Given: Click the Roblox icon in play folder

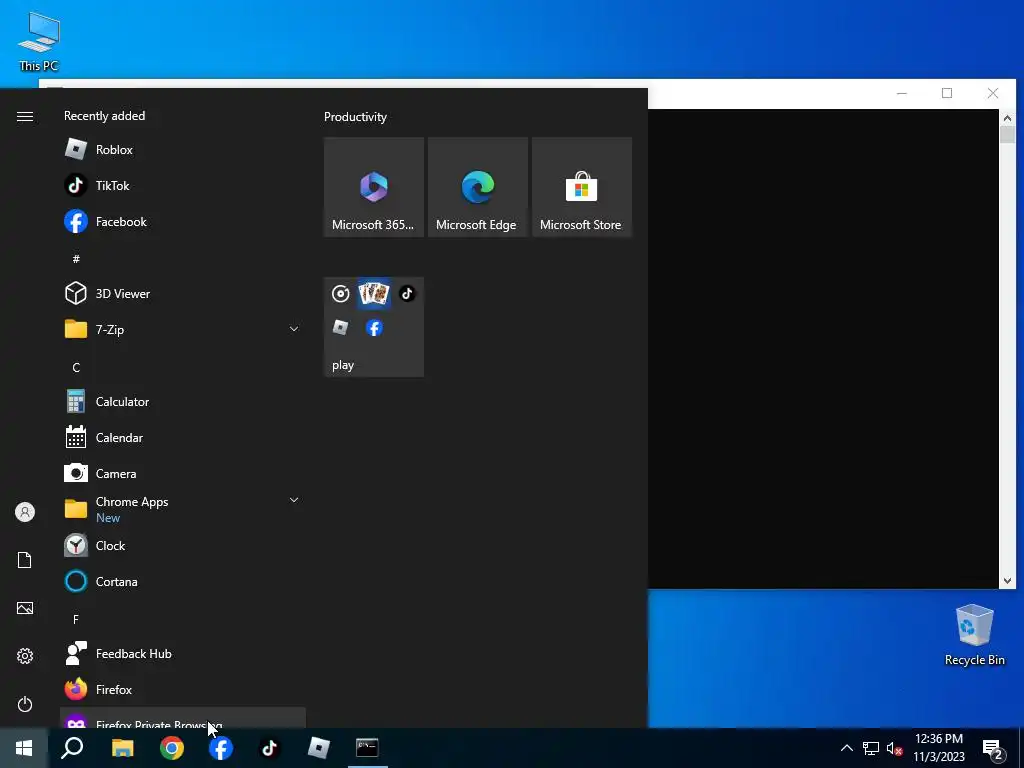Looking at the screenshot, I should pyautogui.click(x=340, y=327).
